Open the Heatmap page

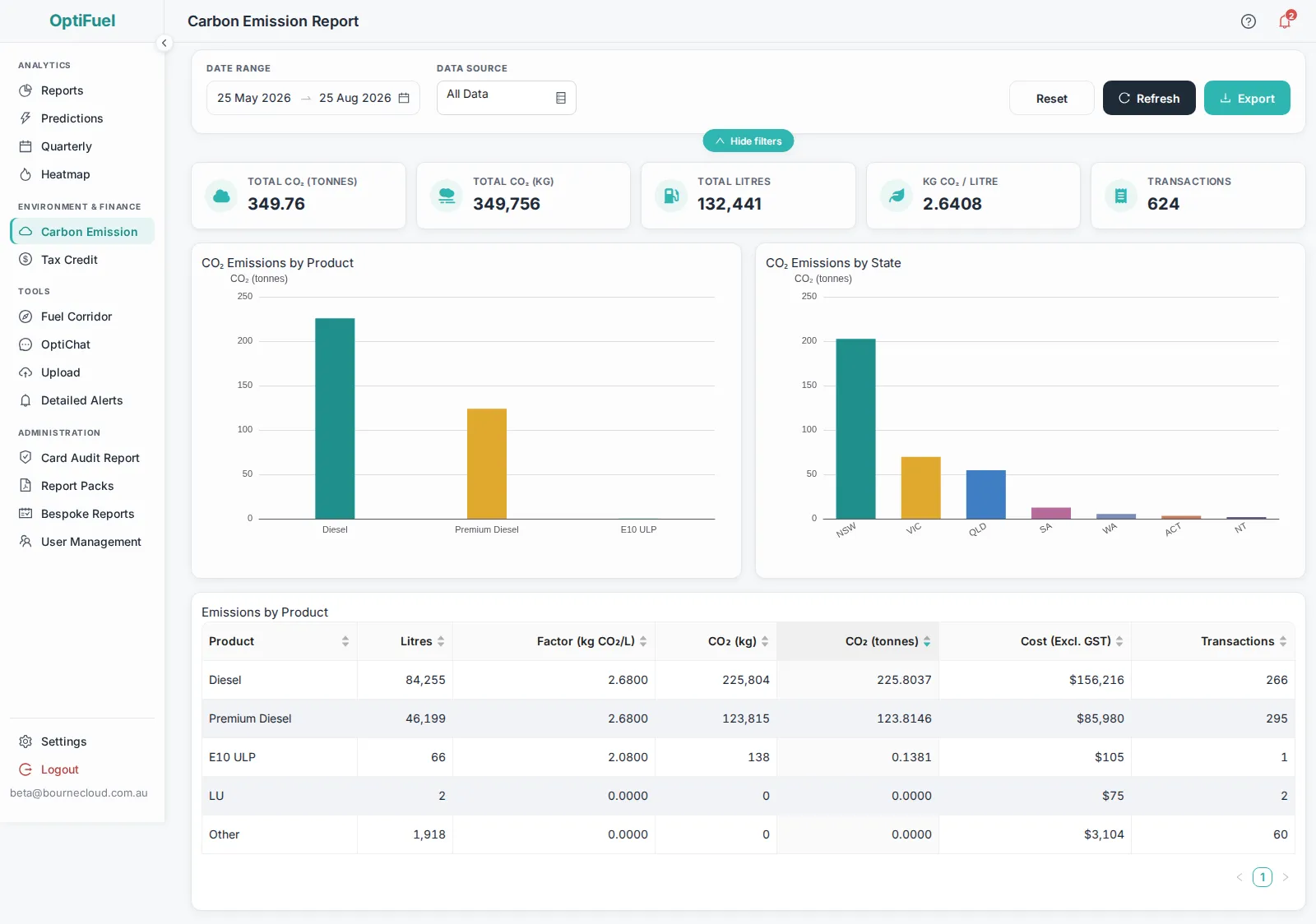tap(82, 174)
